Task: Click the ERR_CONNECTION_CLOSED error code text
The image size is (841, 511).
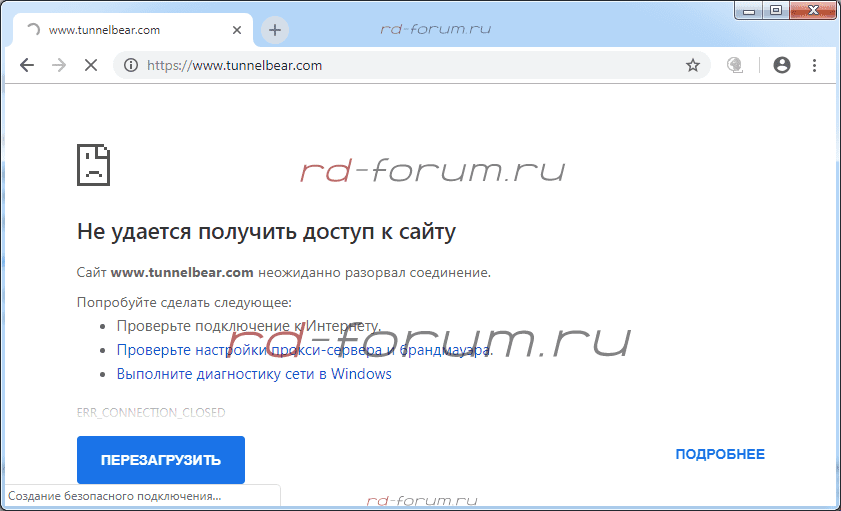Action: click(x=151, y=412)
